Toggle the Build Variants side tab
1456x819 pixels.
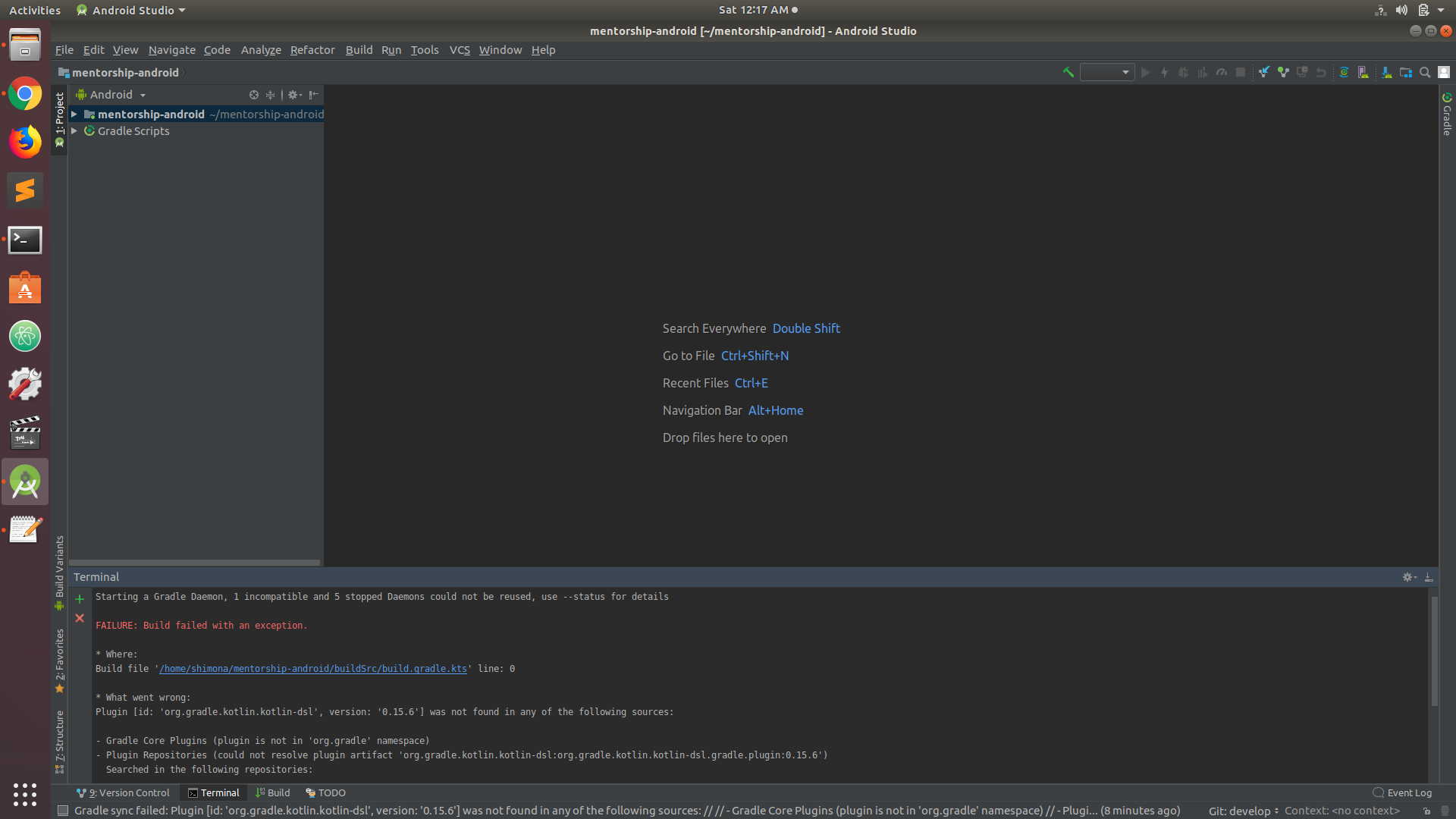pyautogui.click(x=59, y=573)
